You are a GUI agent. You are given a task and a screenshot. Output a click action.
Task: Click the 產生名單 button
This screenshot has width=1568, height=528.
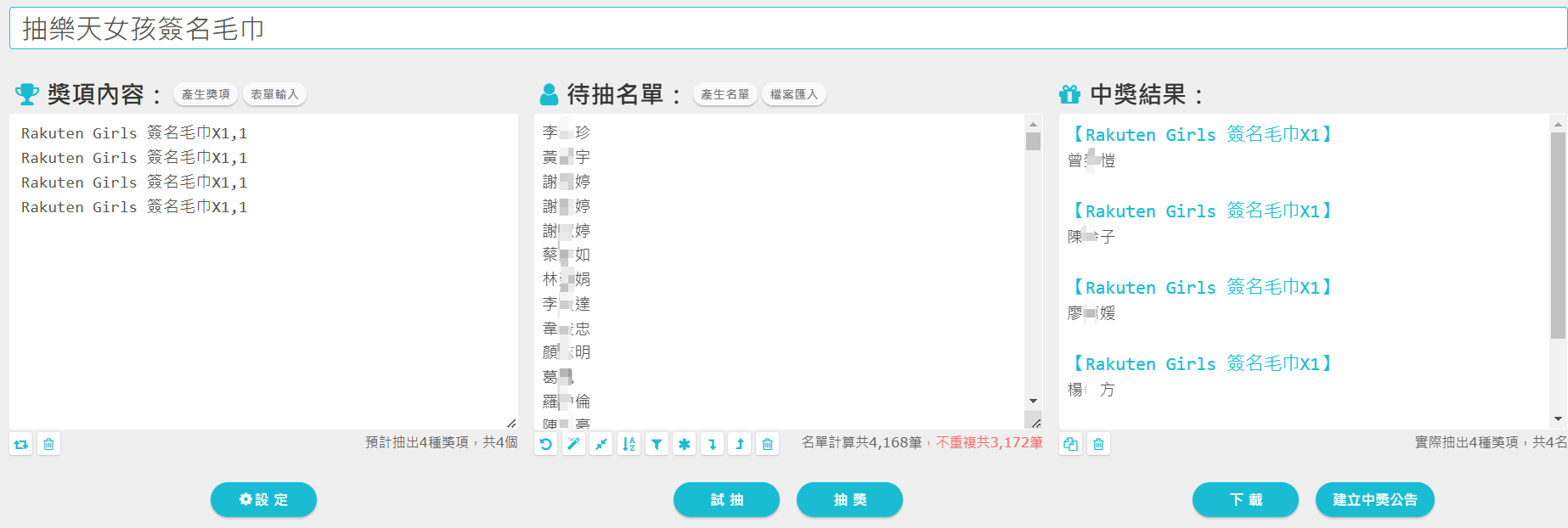[x=725, y=94]
